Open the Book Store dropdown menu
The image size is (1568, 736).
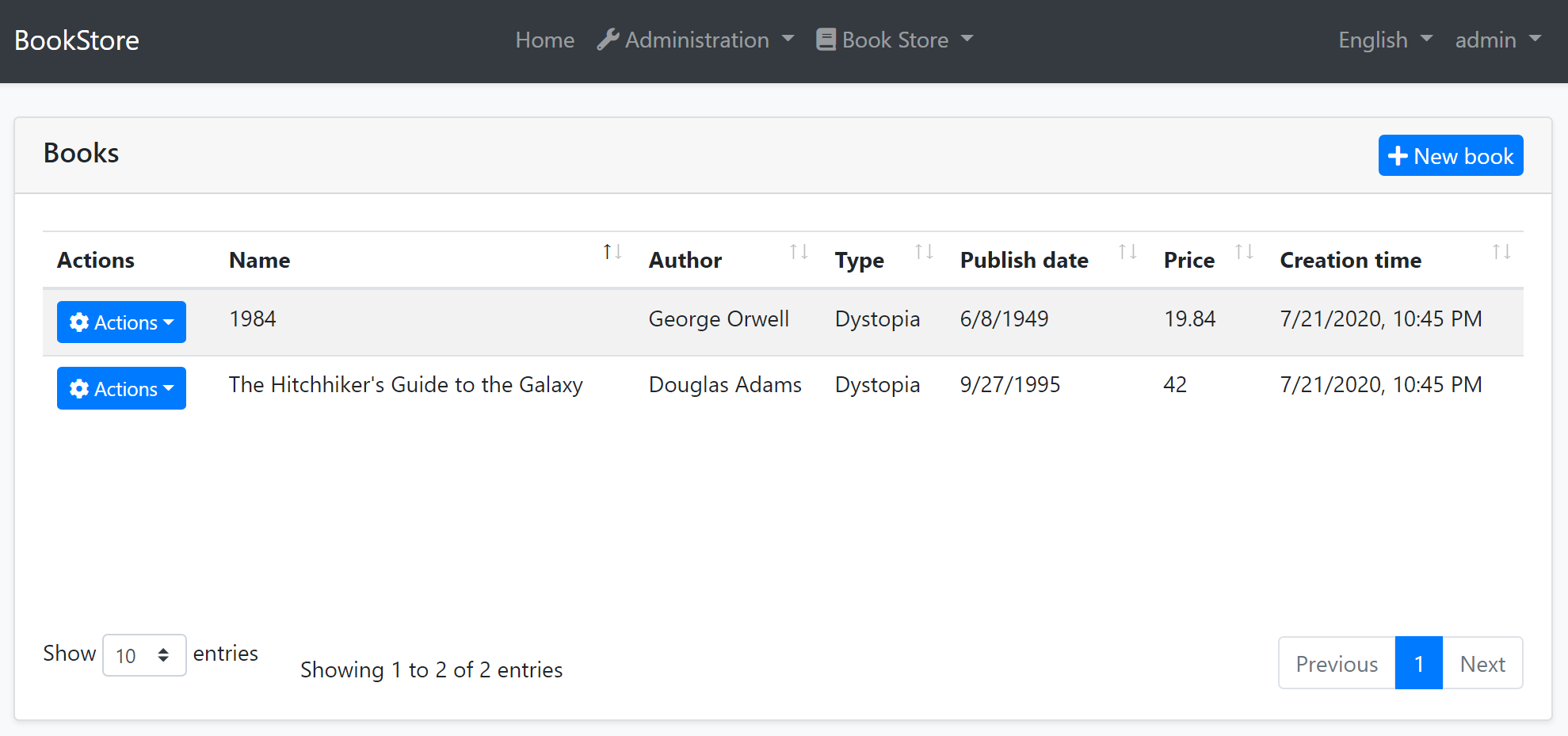click(x=895, y=40)
